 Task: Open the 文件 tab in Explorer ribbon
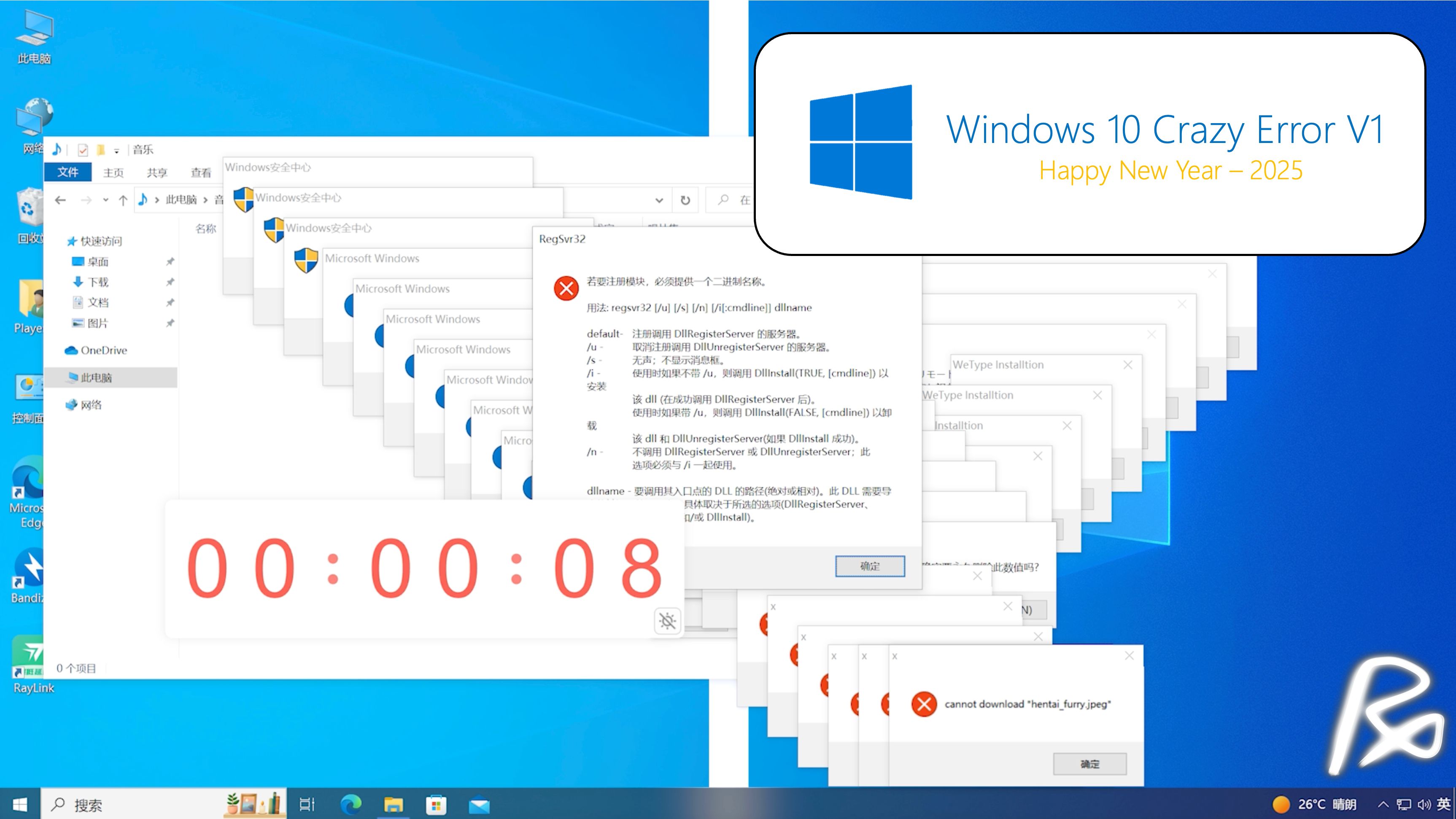tap(68, 172)
